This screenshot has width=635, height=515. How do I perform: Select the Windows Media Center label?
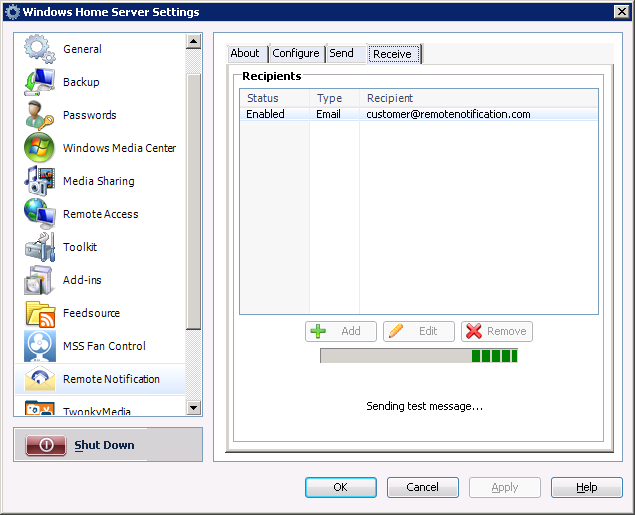pos(119,148)
